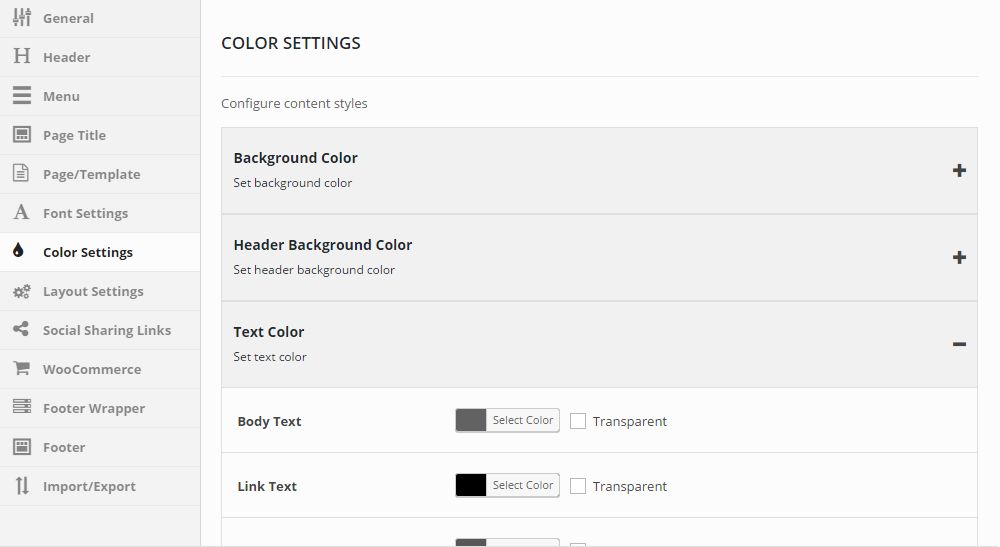Click Select Color button for Link Text

522,485
